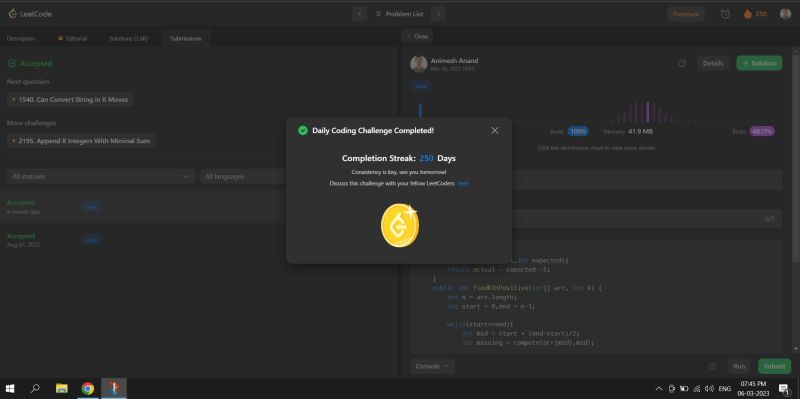Click the green Submit button
The image size is (800, 399).
click(x=774, y=366)
